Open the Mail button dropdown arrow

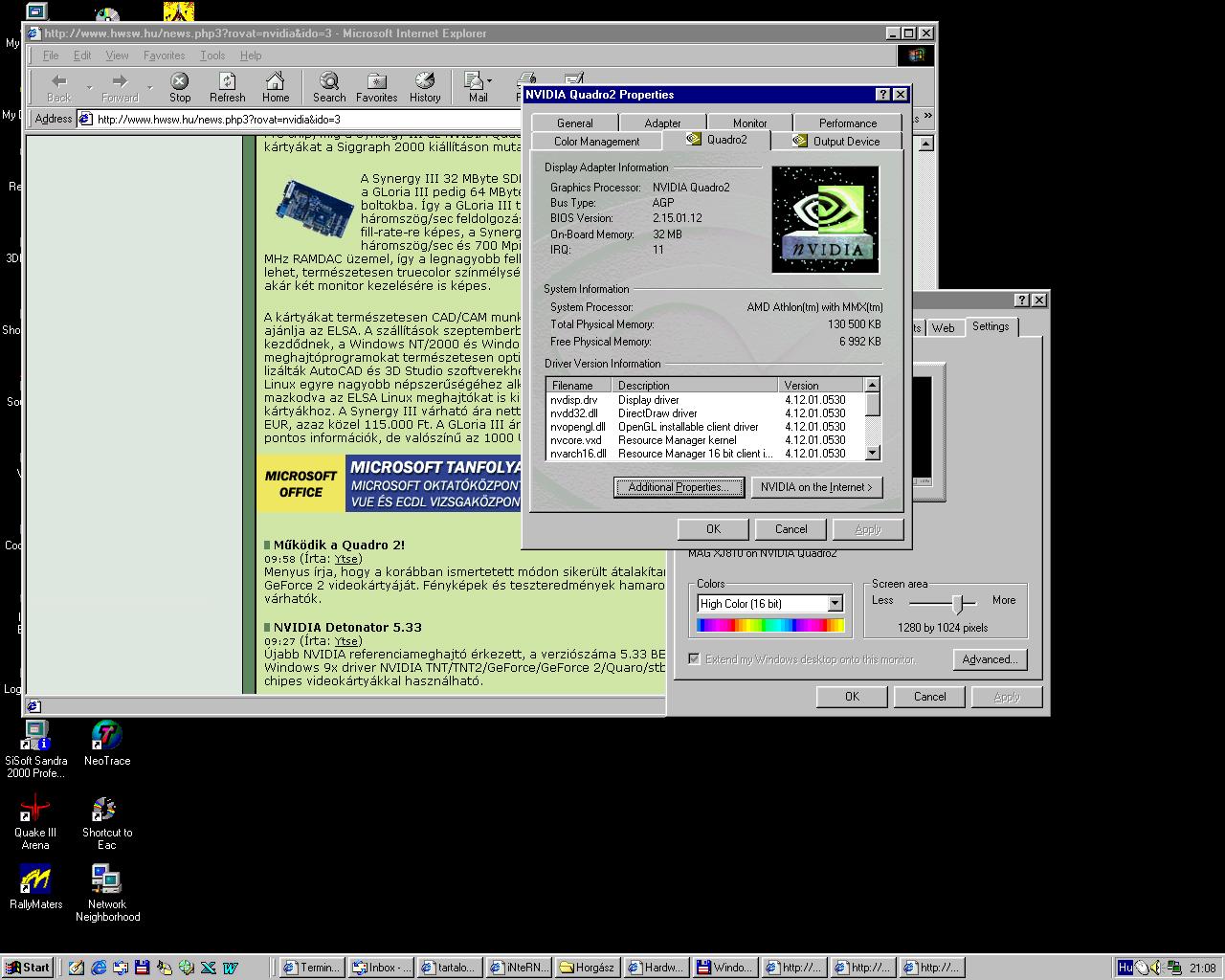coord(490,82)
